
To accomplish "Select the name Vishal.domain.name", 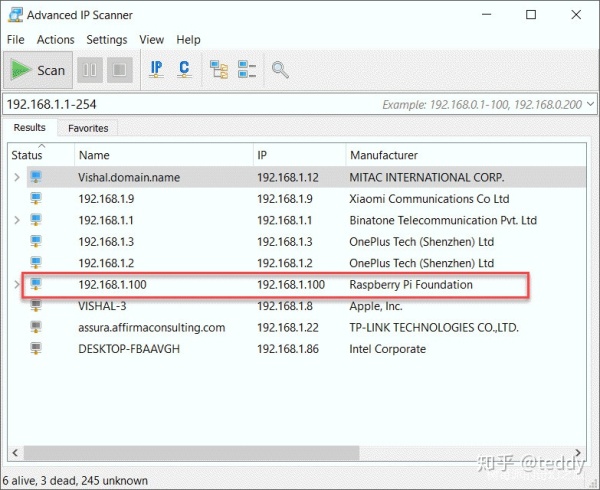I will pyautogui.click(x=129, y=177).
